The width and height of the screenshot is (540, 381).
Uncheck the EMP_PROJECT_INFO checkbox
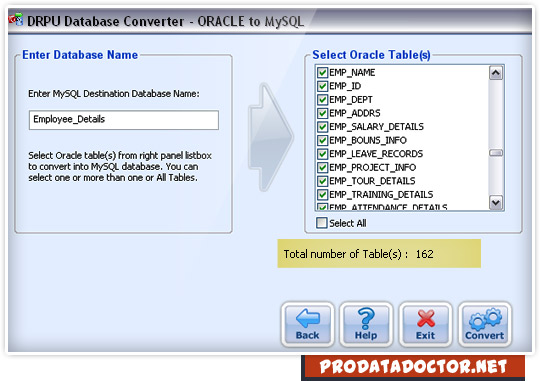(322, 167)
